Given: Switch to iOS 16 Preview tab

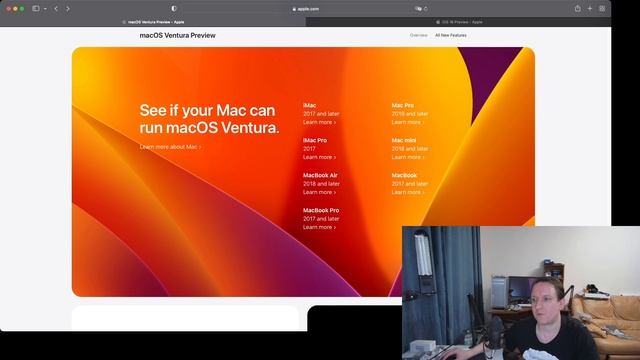Looking at the screenshot, I should click(459, 22).
